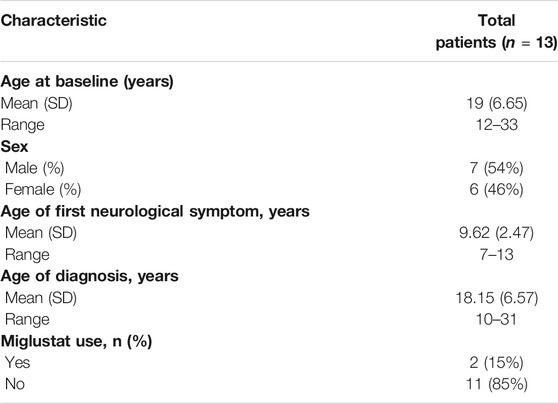Click the range value 7–13

[496, 255]
